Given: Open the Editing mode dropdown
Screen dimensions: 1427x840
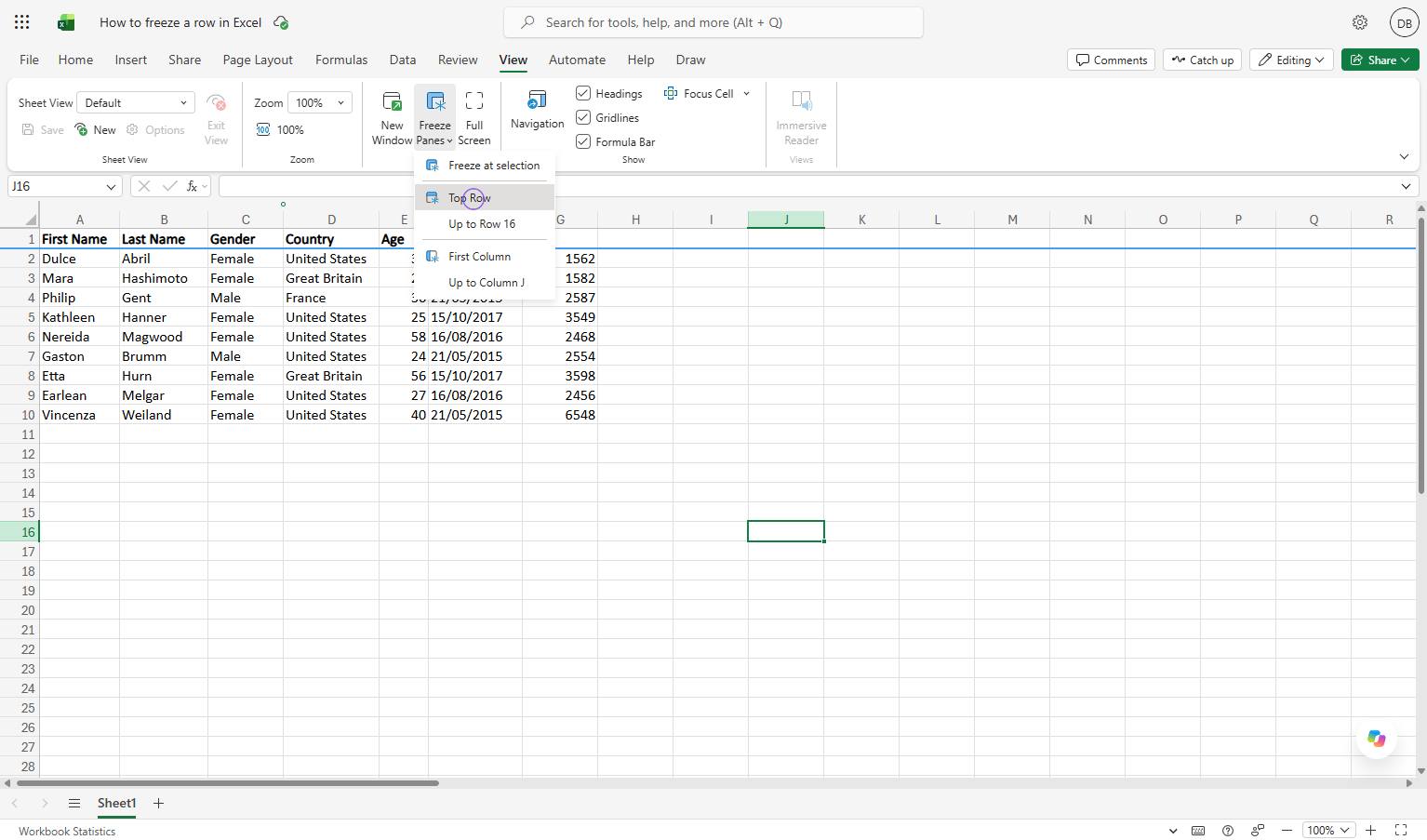Looking at the screenshot, I should 1291,60.
